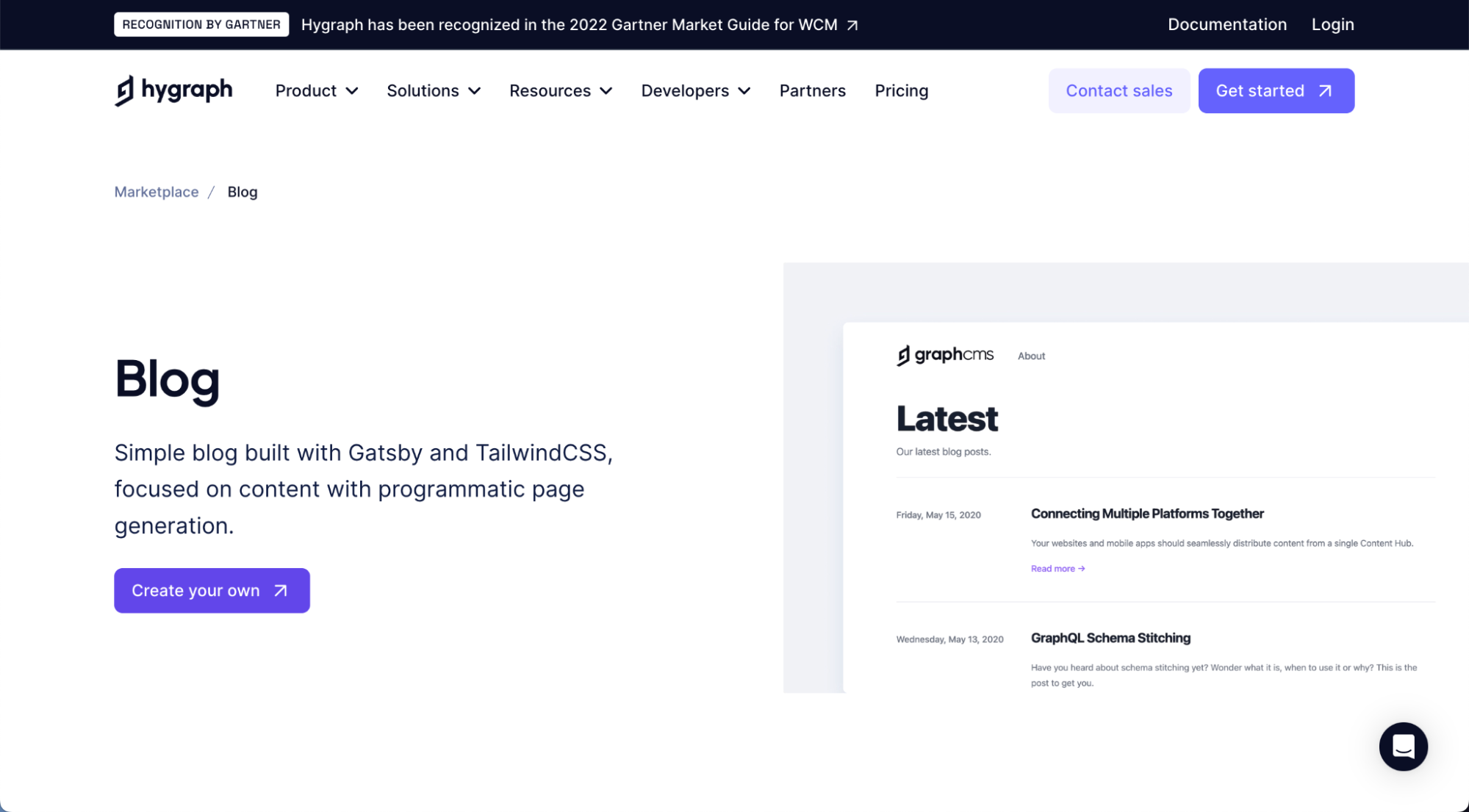Expand the Product dropdown menu

click(316, 90)
